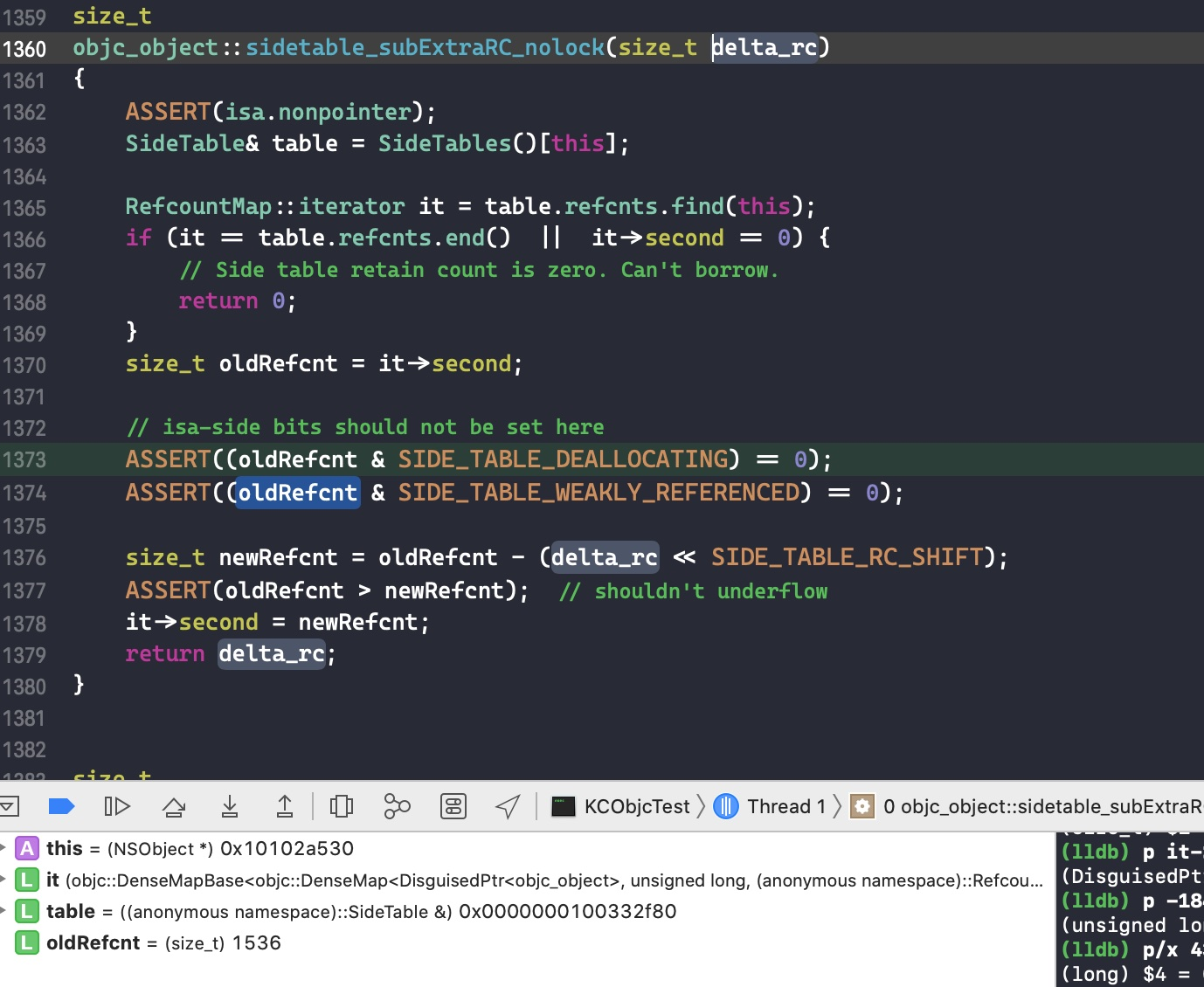Click line number 1373 in the gutter
The image size is (1204, 987).
[24, 459]
